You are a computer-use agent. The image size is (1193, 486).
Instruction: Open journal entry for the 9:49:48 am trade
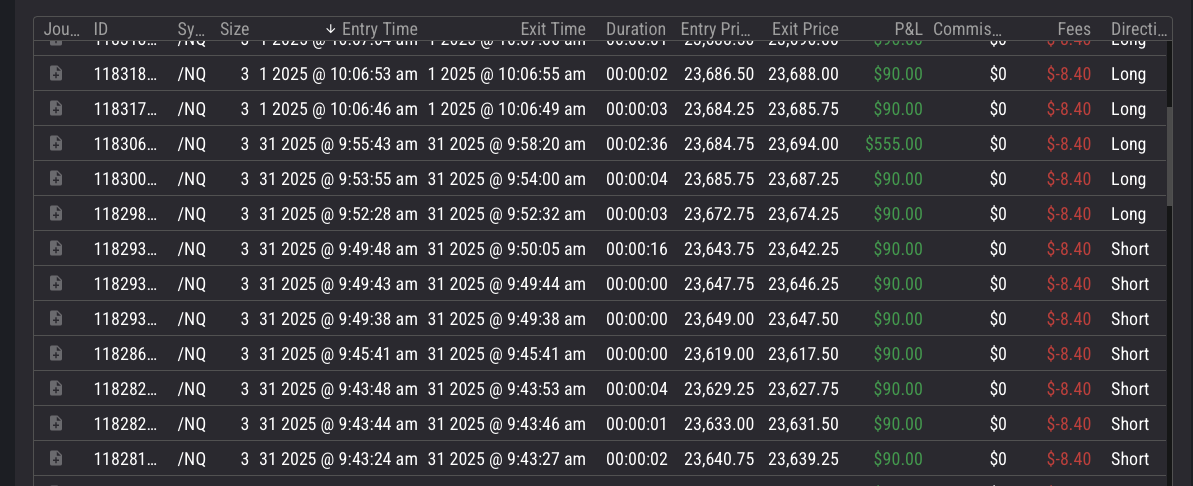56,249
